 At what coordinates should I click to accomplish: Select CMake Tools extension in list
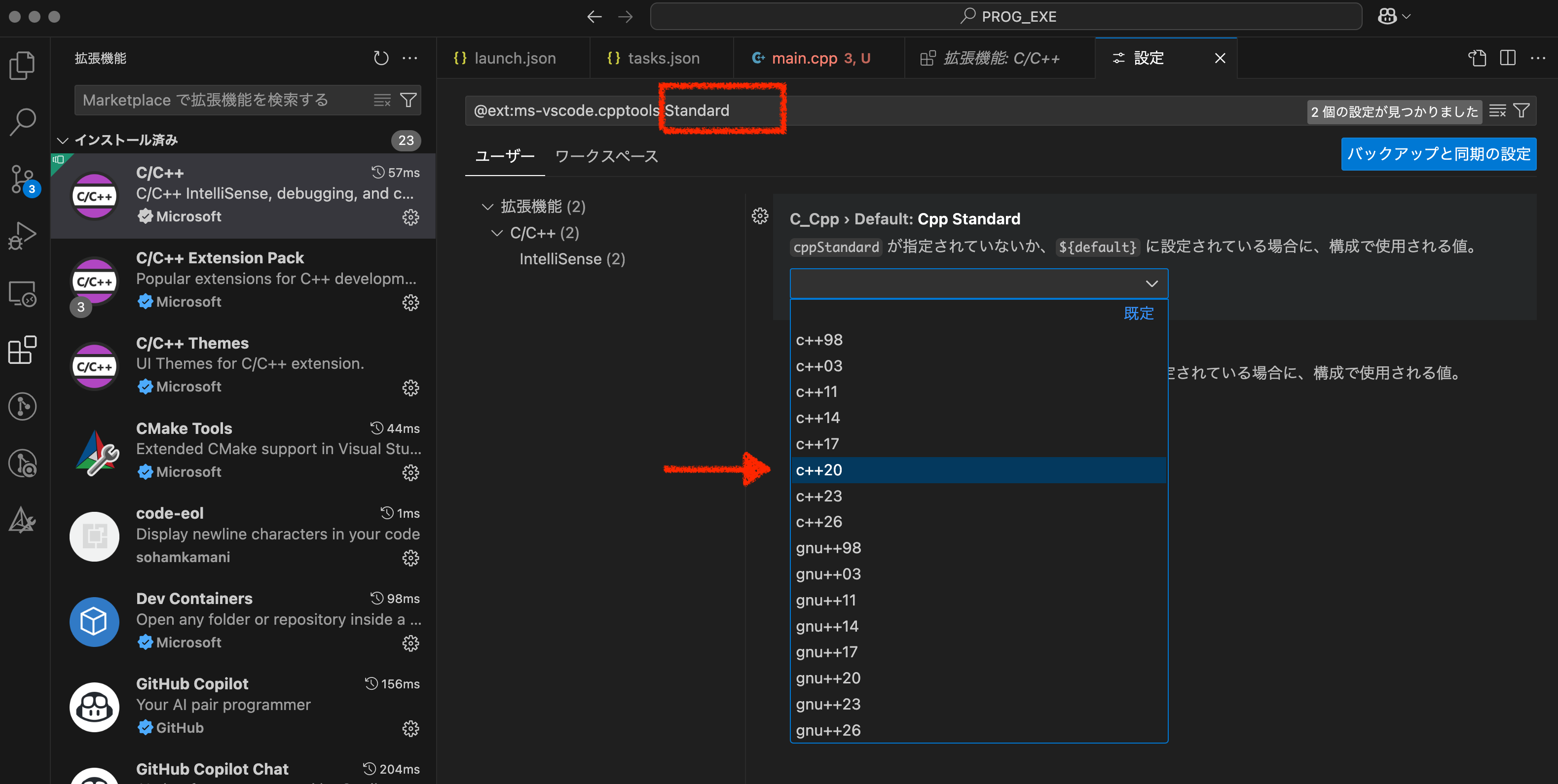click(x=243, y=451)
